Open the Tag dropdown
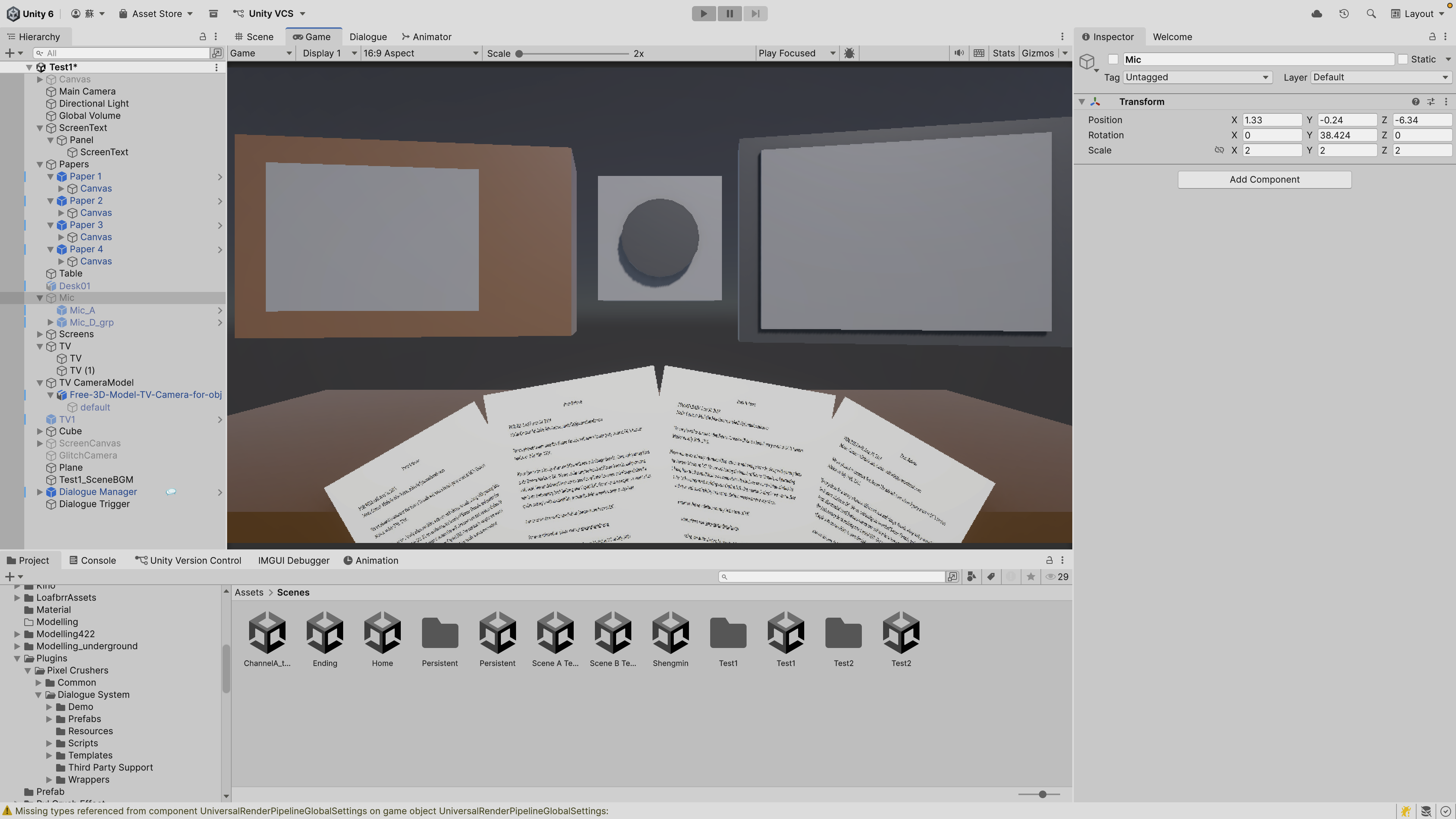 (1197, 77)
